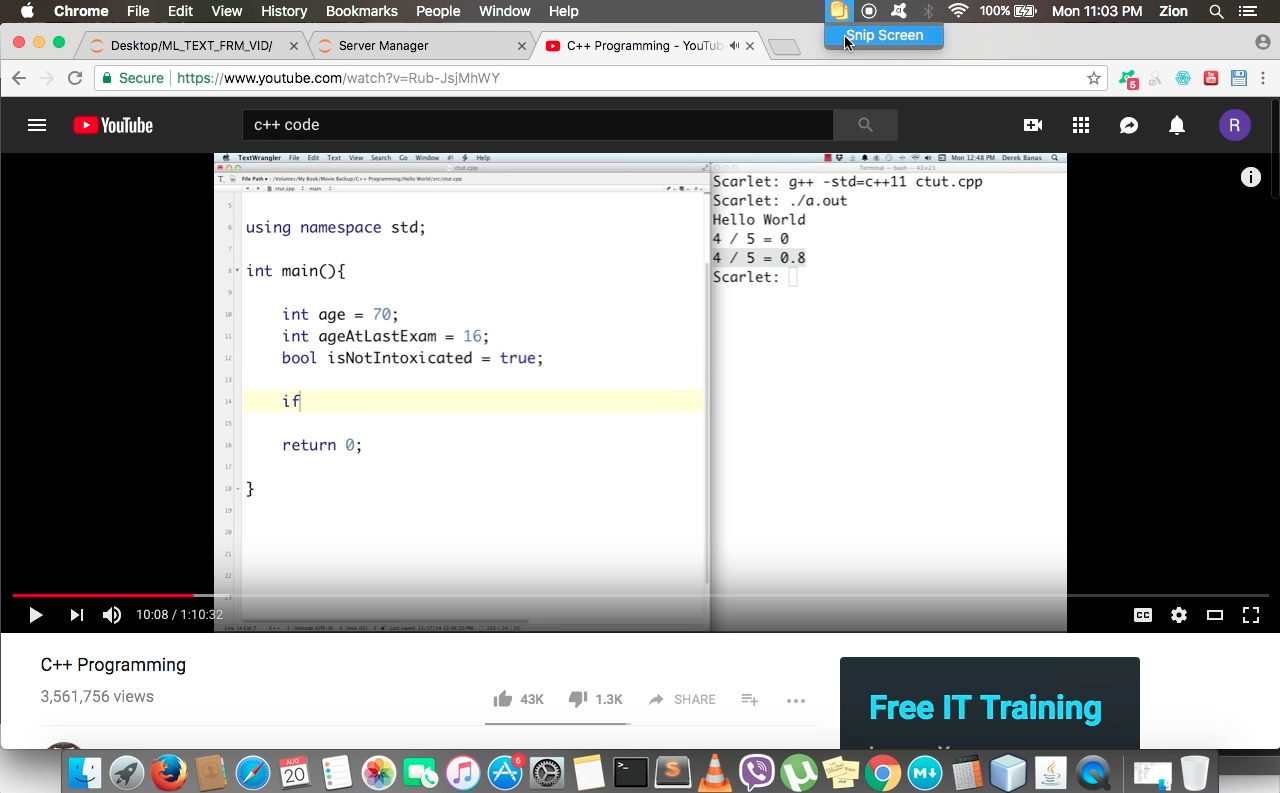This screenshot has height=793, width=1280.
Task: Click the red video progress bar
Action: pyautogui.click(x=100, y=595)
